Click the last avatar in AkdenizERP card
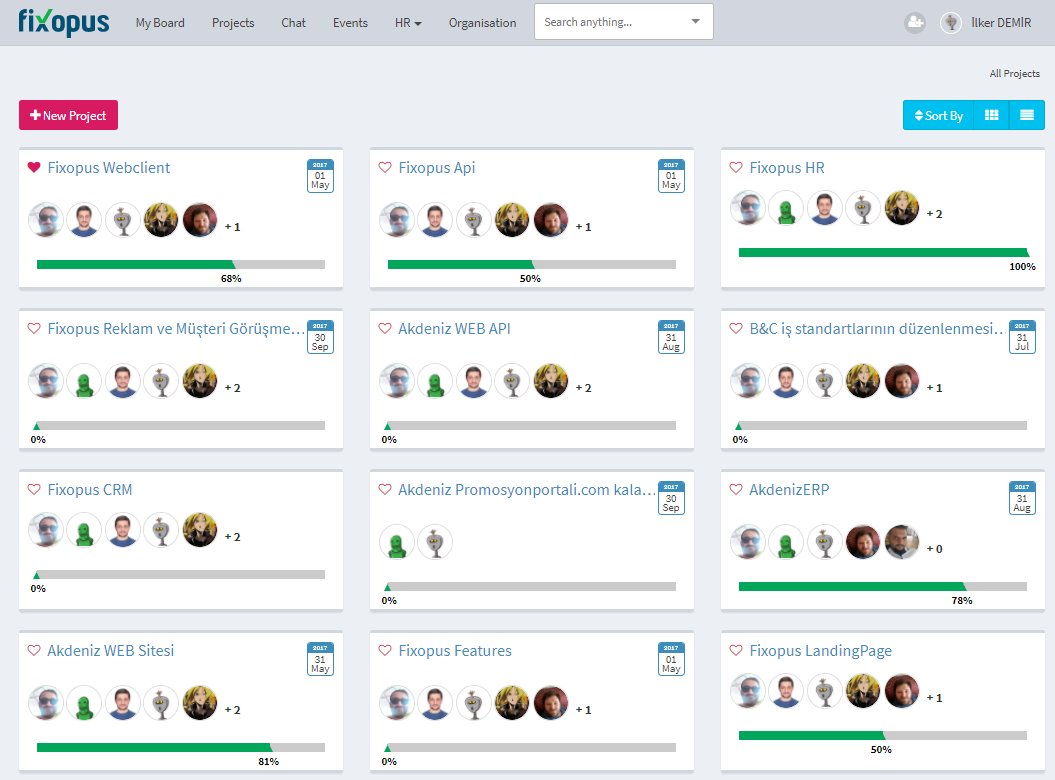 point(902,542)
